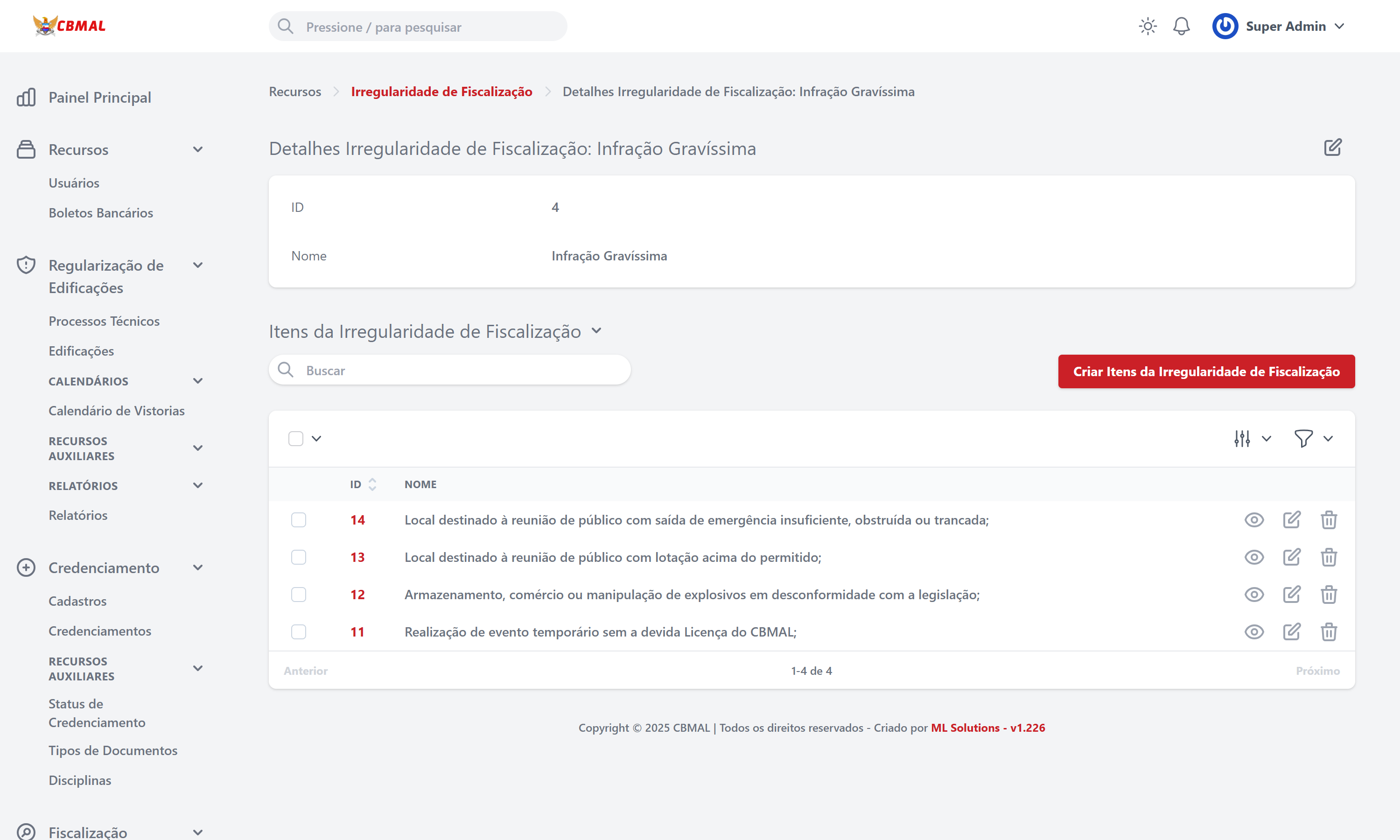The image size is (1400, 840).
Task: Toggle light/dark theme with the sun icon
Action: click(x=1148, y=26)
